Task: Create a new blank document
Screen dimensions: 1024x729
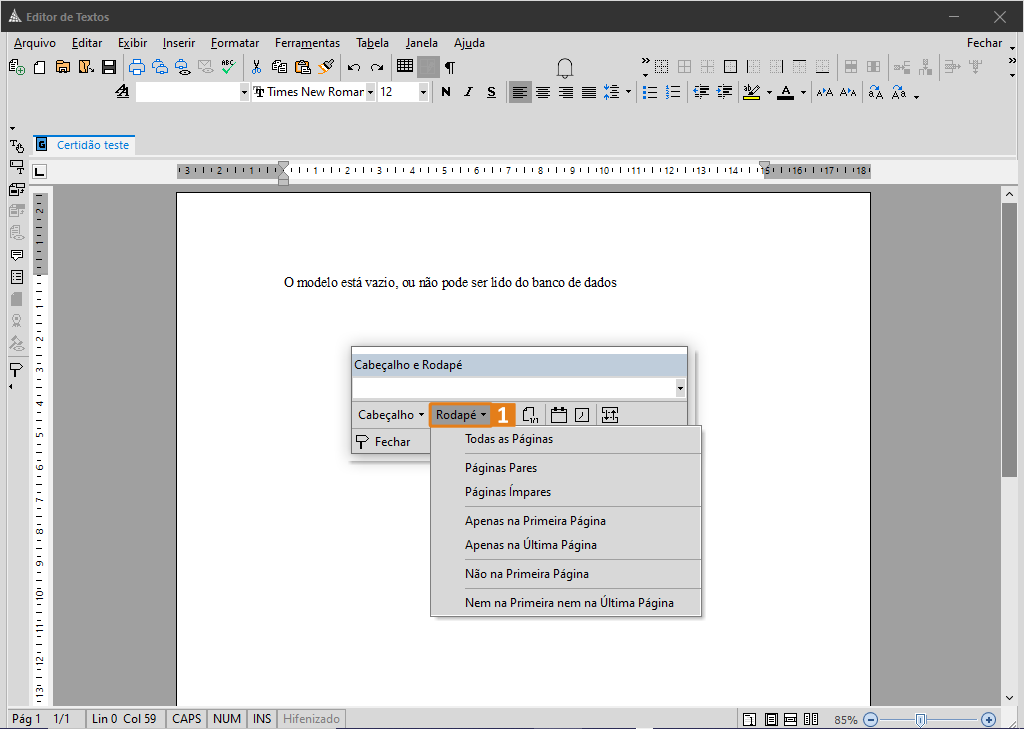Action: point(40,67)
